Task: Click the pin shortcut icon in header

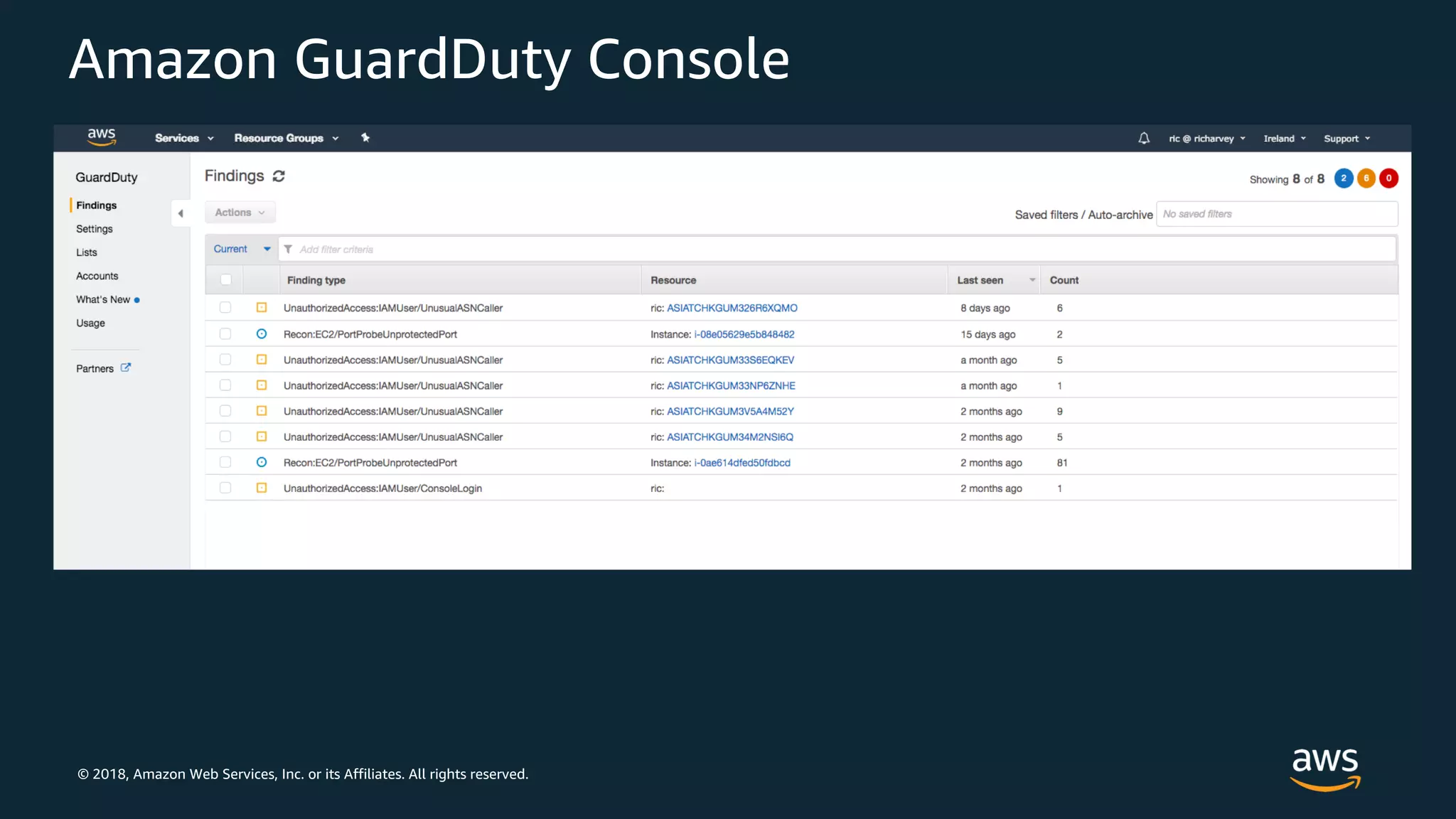Action: coord(365,138)
